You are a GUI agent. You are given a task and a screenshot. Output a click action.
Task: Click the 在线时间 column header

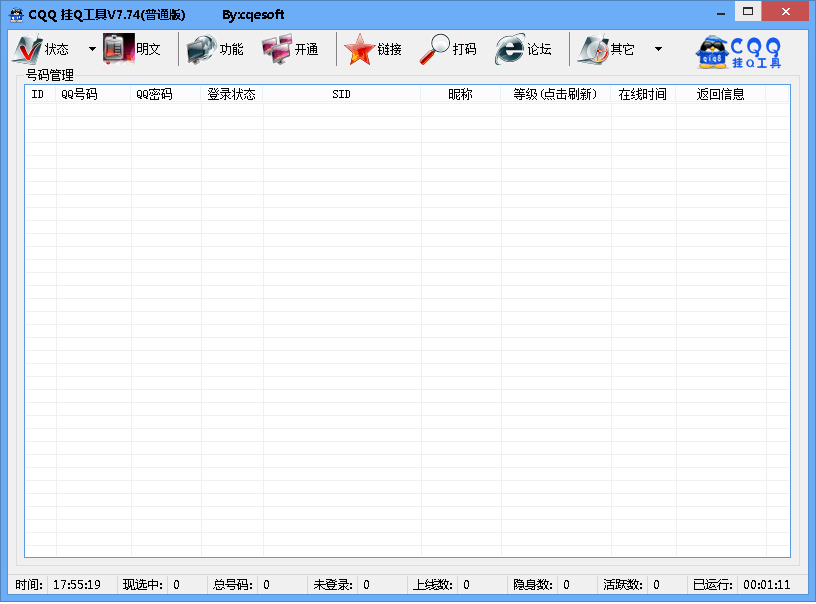tap(643, 94)
